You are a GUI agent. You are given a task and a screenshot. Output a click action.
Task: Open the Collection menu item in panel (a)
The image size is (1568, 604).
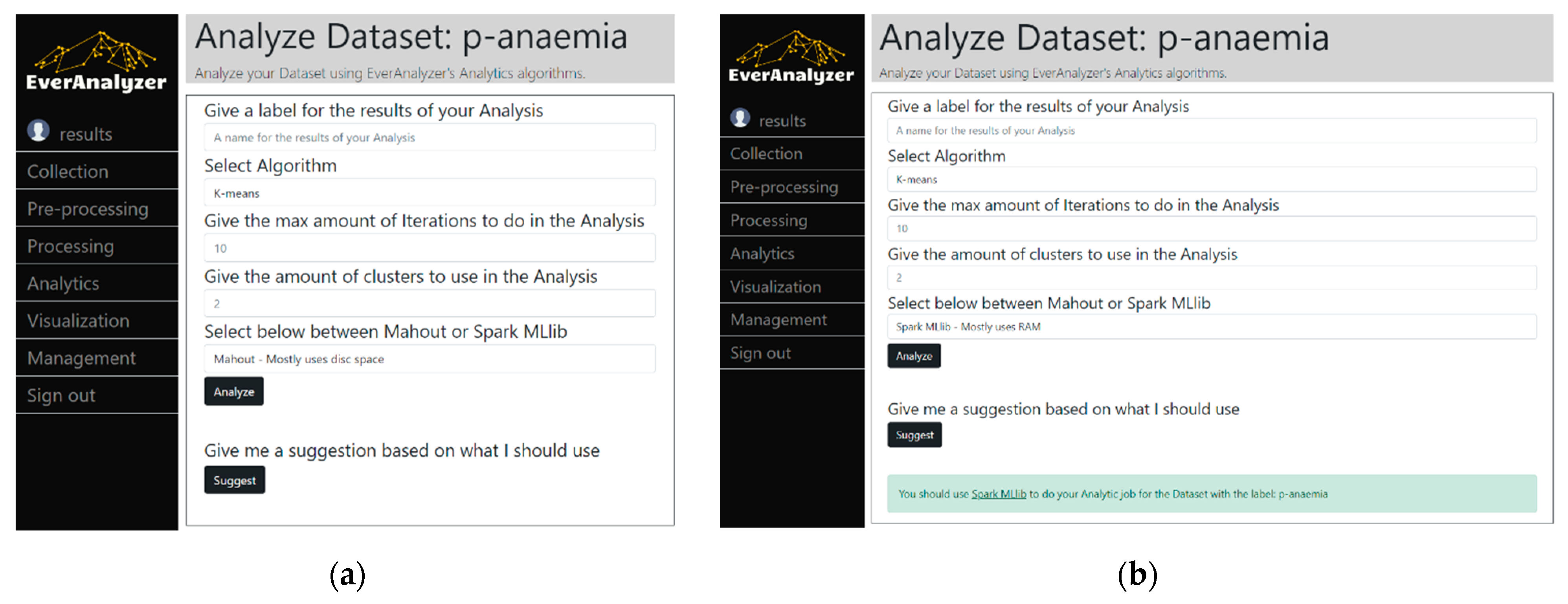coord(68,172)
